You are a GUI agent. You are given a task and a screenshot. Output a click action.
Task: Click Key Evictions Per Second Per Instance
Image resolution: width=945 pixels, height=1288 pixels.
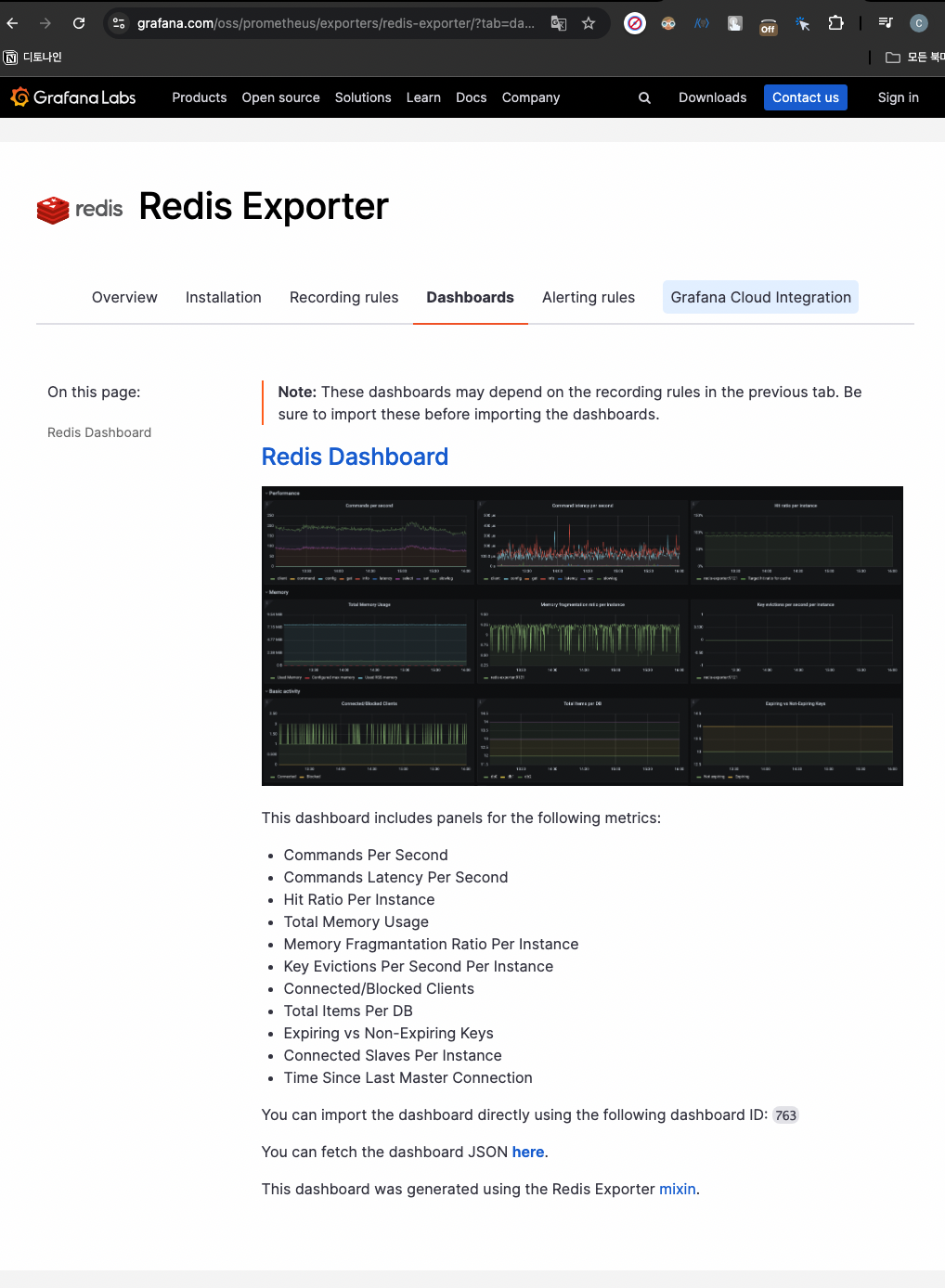click(419, 966)
